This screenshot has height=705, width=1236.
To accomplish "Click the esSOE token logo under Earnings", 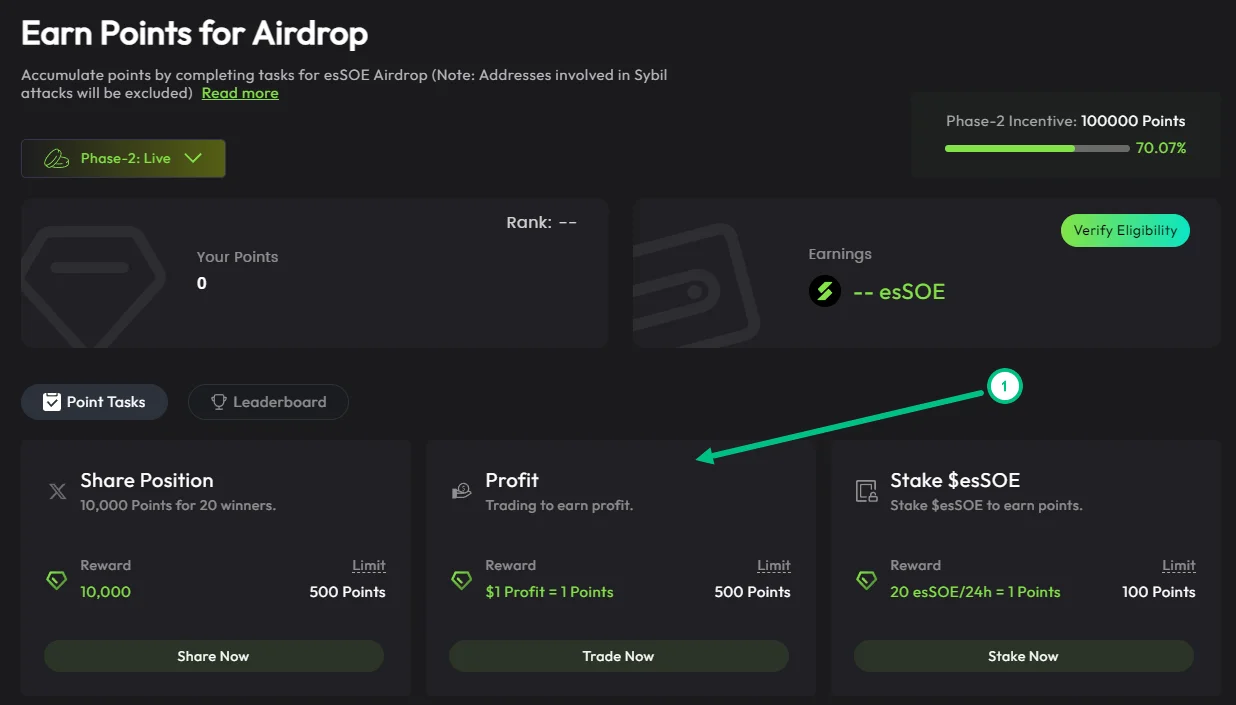I will tap(825, 291).
